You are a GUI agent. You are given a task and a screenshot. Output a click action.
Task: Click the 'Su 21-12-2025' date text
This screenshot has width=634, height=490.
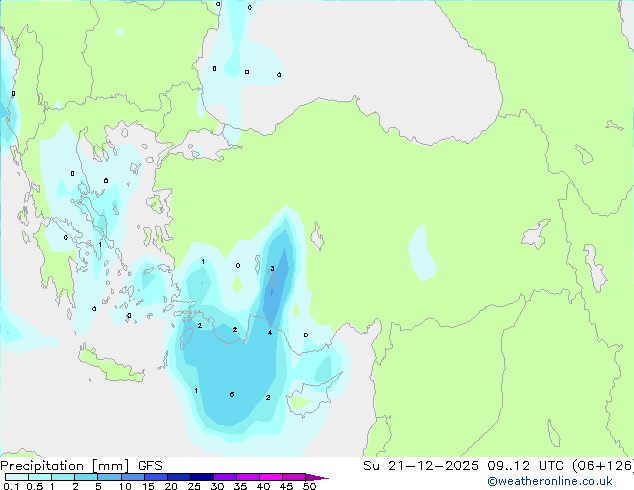(421, 466)
